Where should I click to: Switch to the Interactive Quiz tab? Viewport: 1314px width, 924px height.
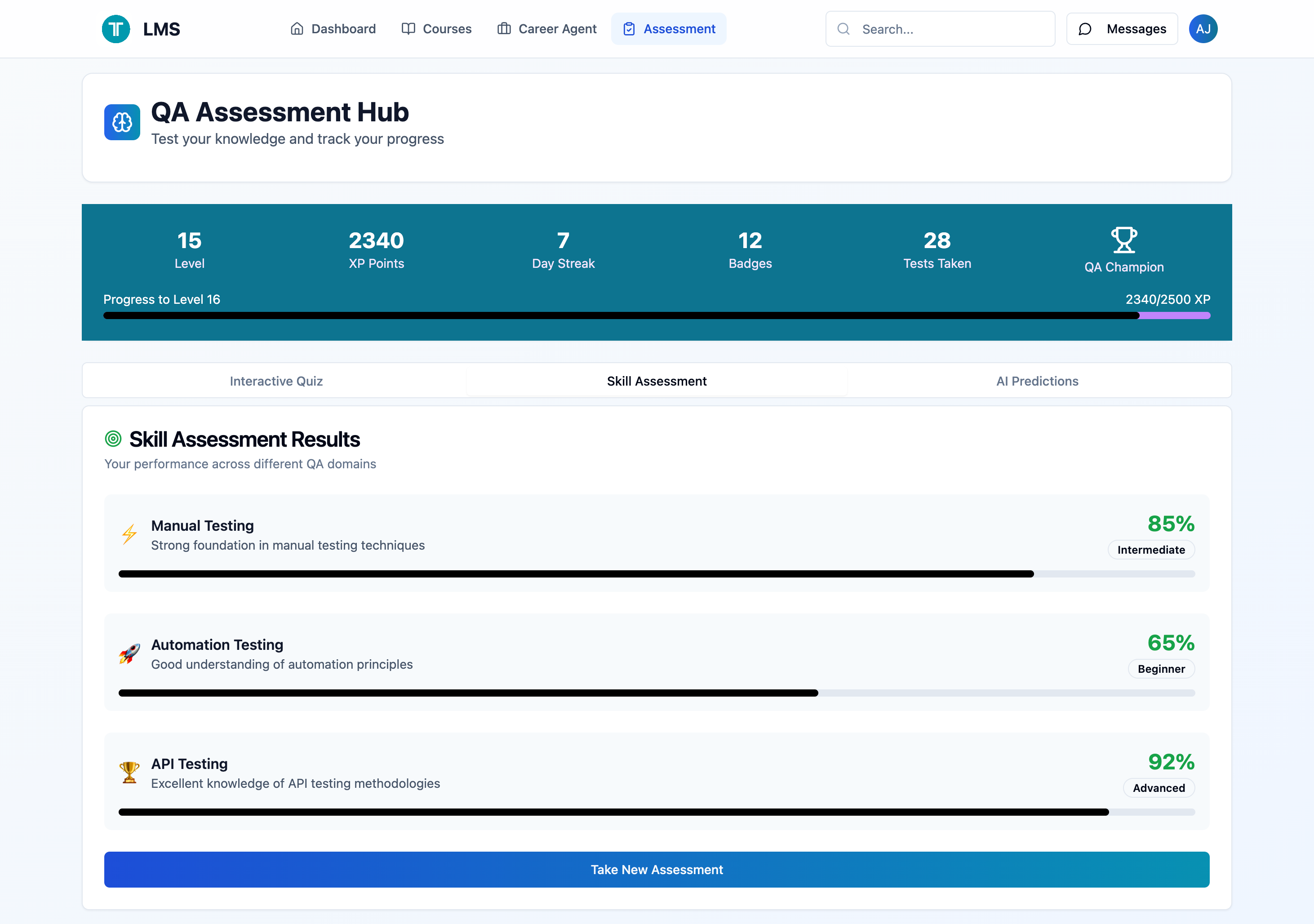click(x=276, y=381)
